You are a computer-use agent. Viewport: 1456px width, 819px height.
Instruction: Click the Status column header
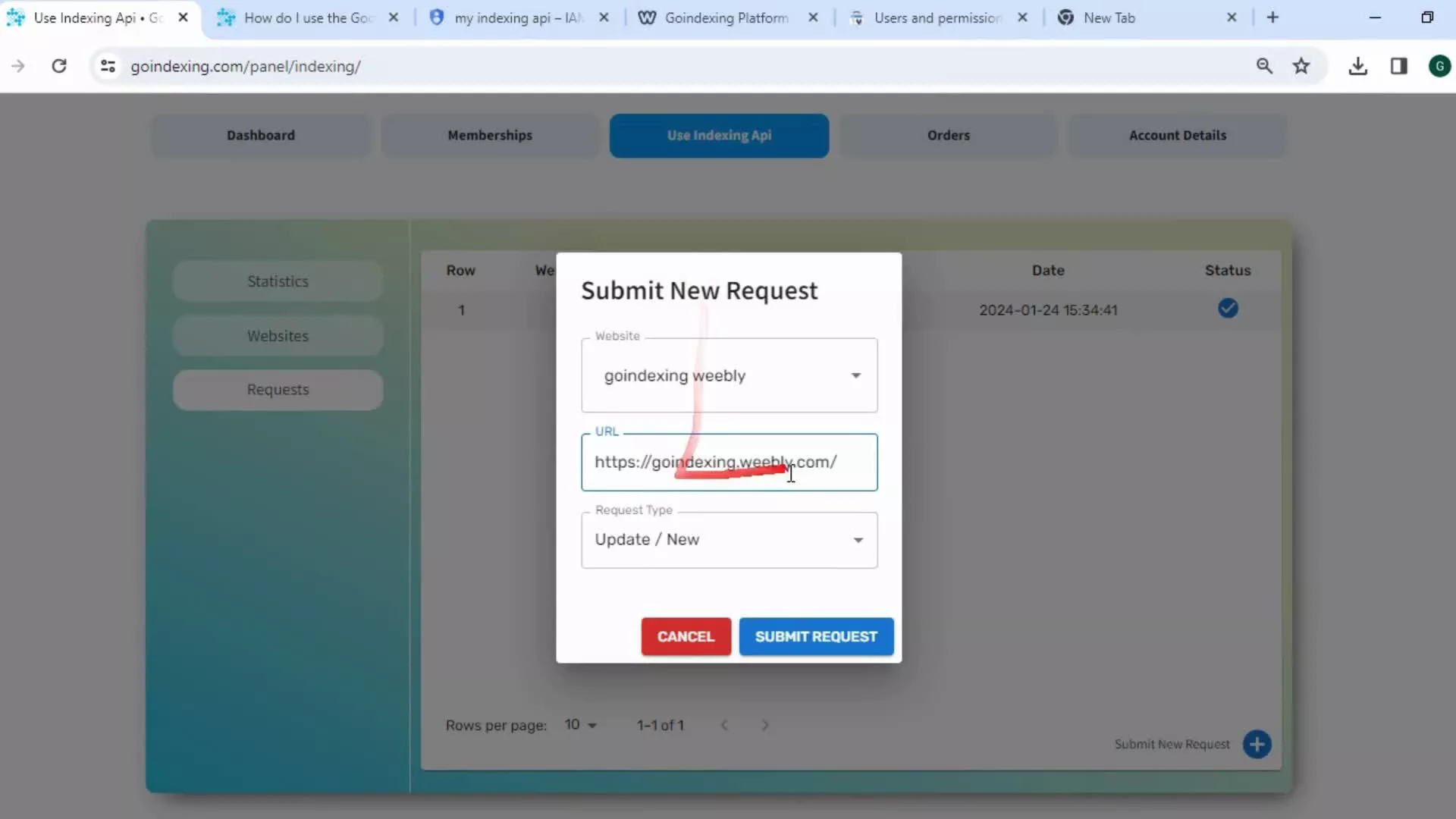[x=1228, y=271]
